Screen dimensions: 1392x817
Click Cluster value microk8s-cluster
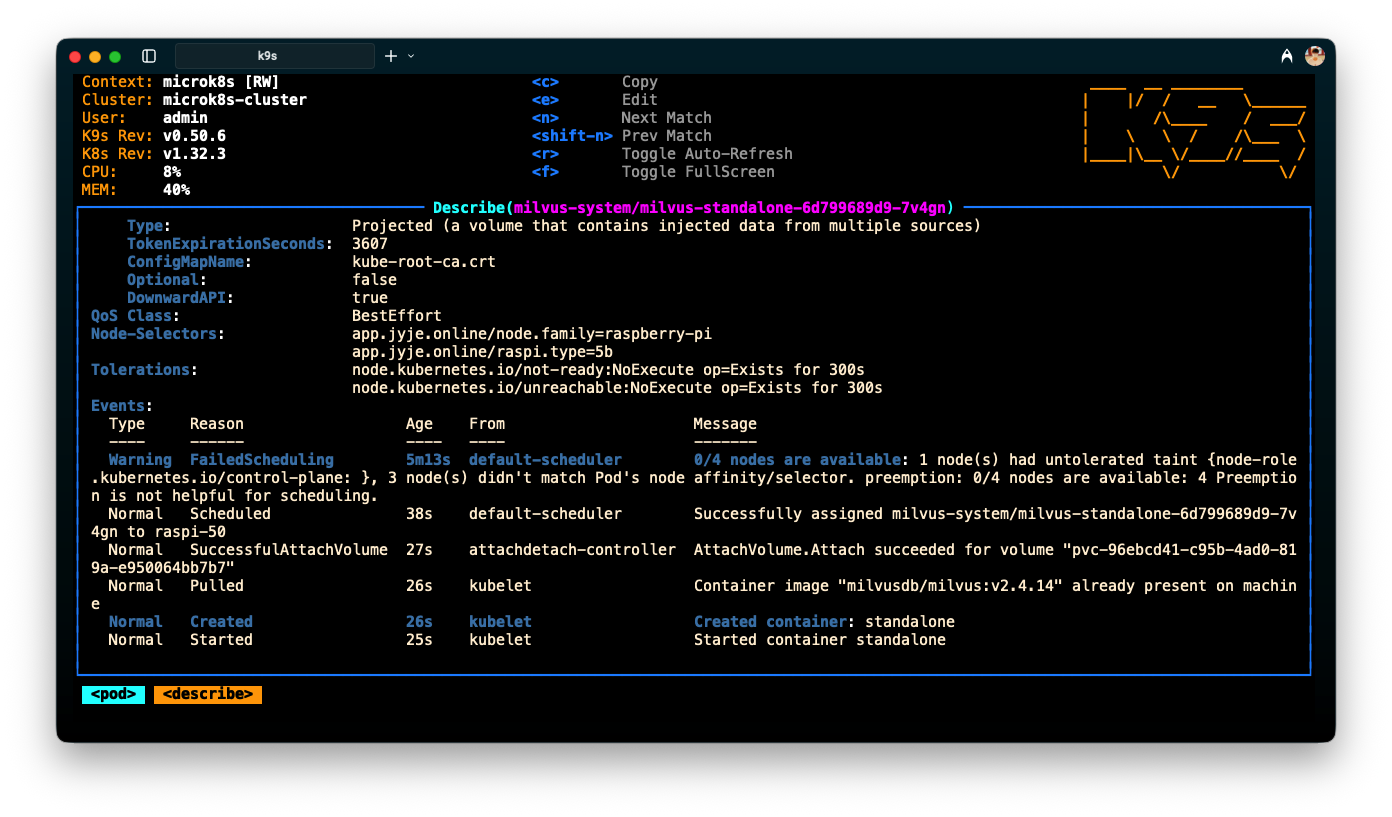click(x=235, y=100)
